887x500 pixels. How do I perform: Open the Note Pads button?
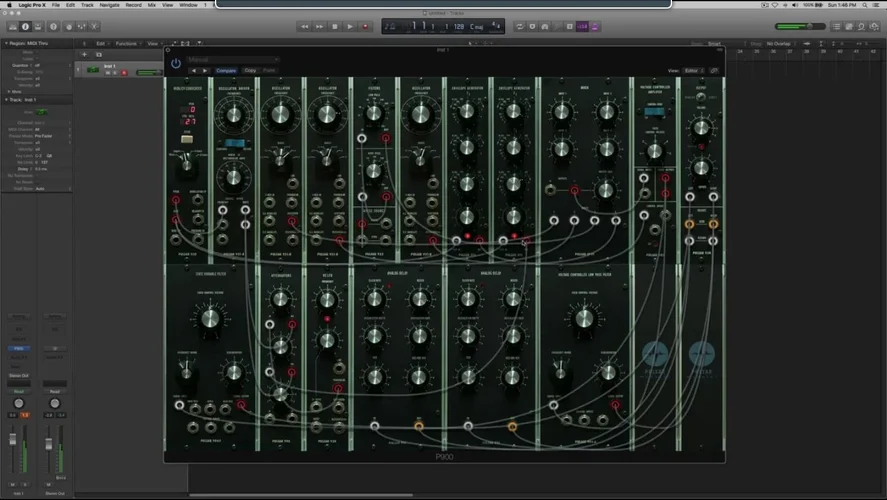coord(849,27)
